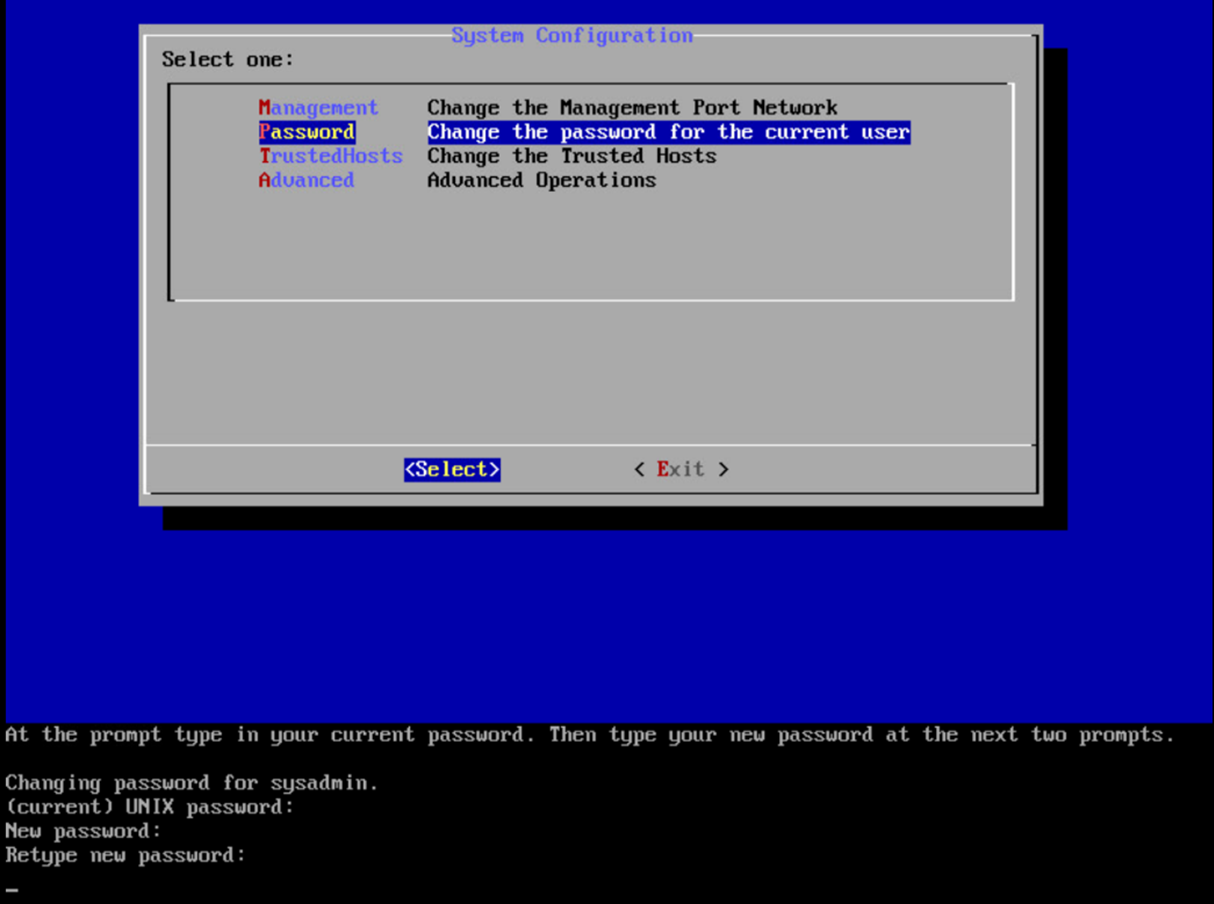Viewport: 1214px width, 904px height.
Task: Click the blinking terminal cursor at bottom
Action: click(x=12, y=888)
